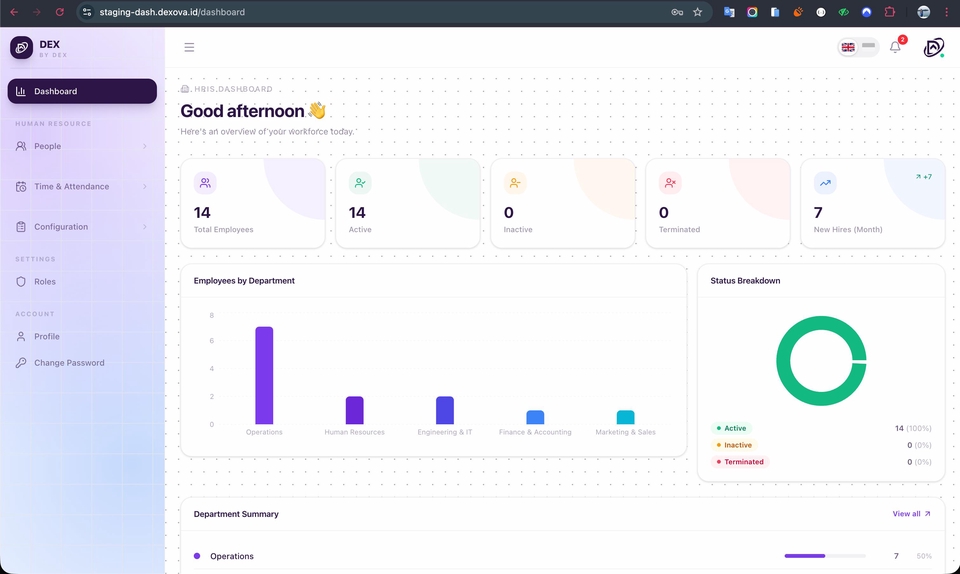Expand the People menu
Viewport: 960px width, 574px height.
[82, 146]
